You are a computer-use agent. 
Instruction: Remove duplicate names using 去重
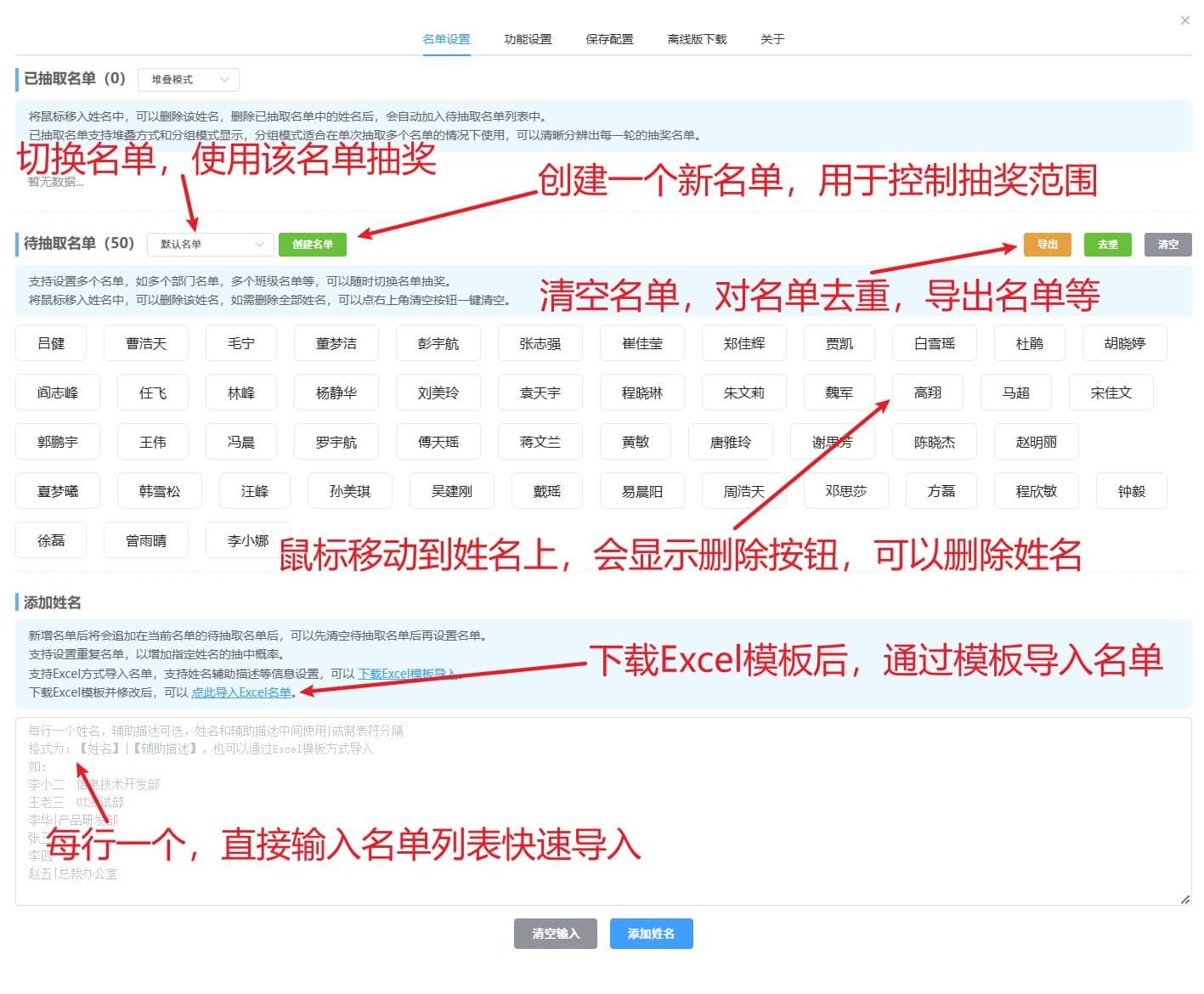1108,244
